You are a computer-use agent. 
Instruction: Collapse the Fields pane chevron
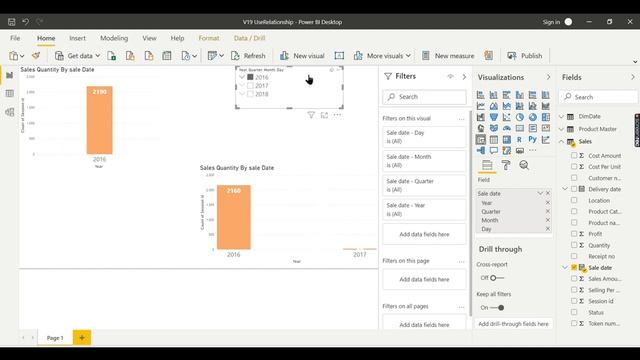point(633,77)
